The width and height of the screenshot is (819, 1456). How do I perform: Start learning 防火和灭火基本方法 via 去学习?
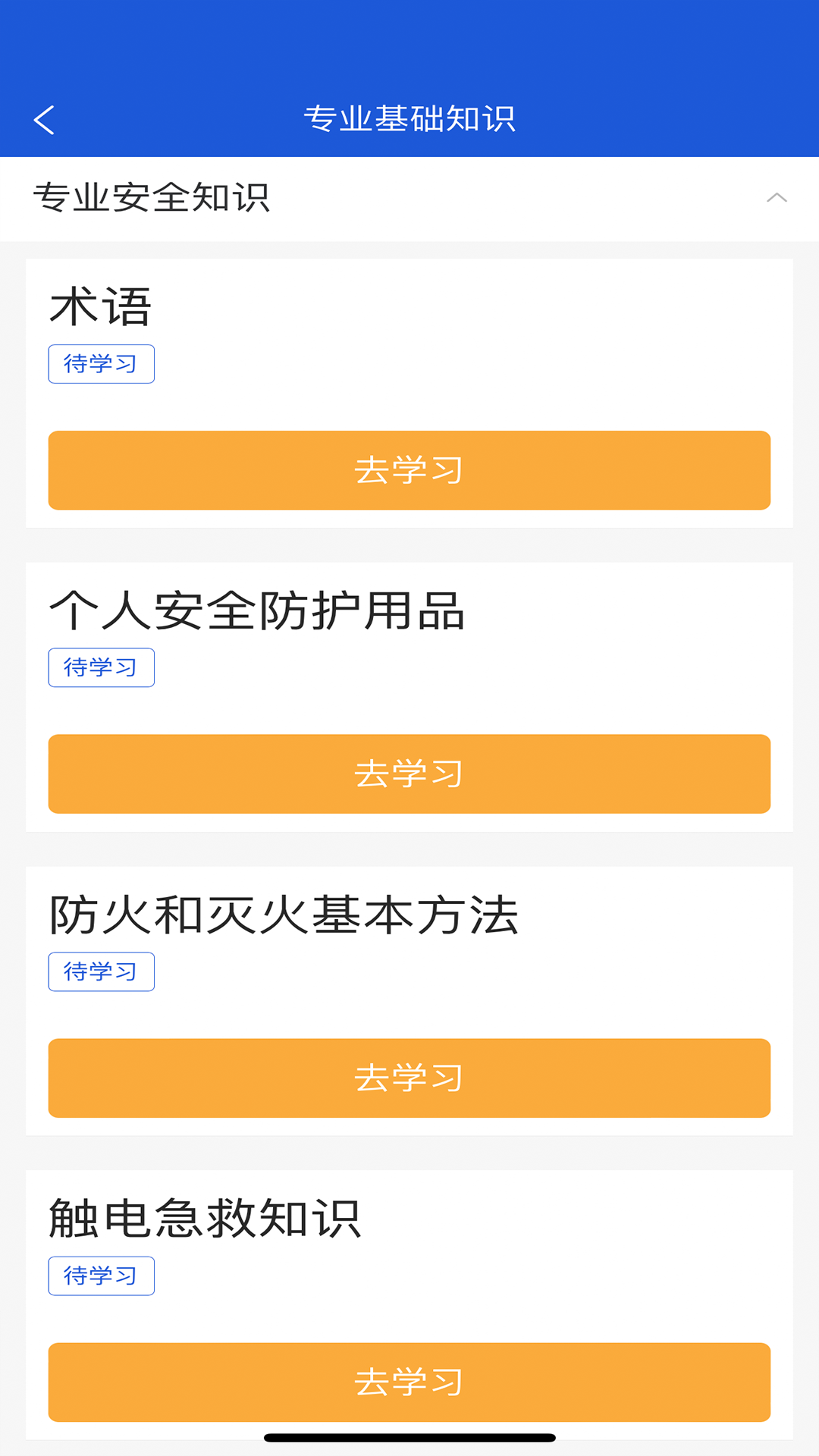pyautogui.click(x=409, y=1078)
